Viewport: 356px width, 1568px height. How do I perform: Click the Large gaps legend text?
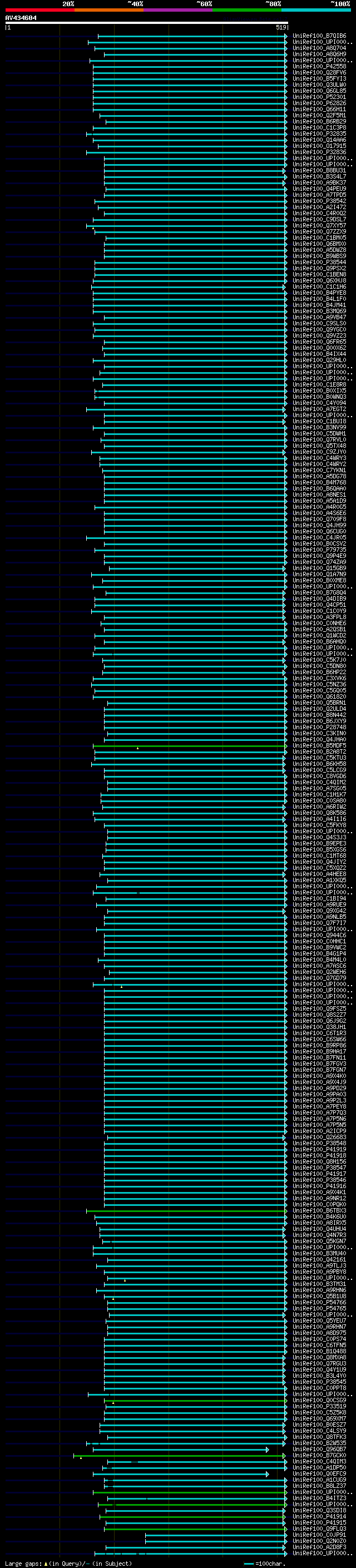[68, 1563]
